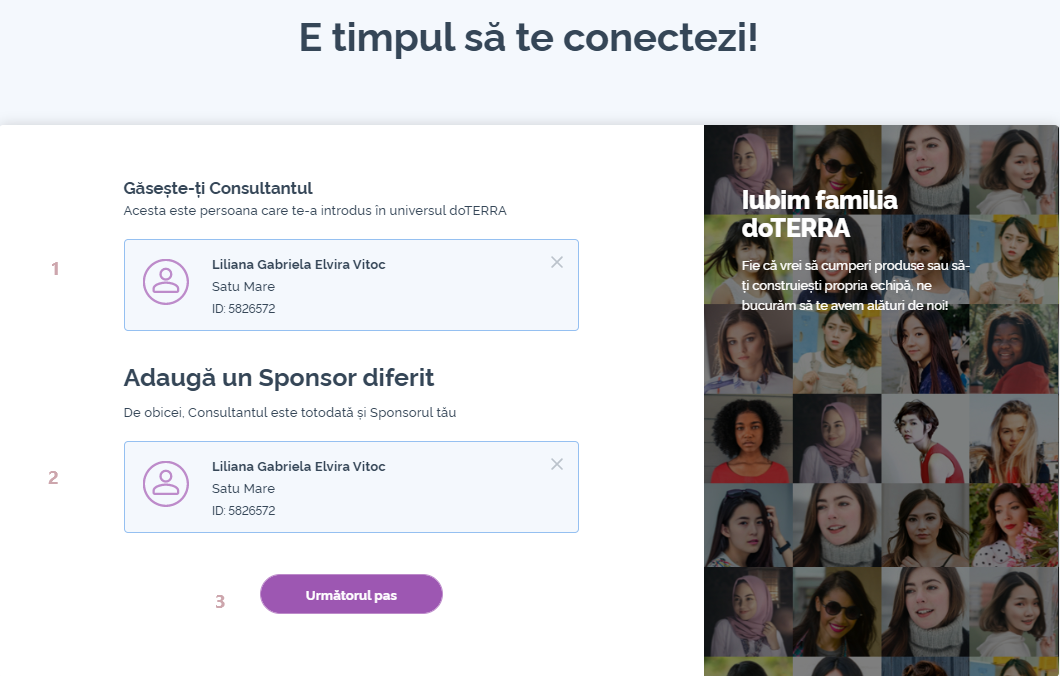Click the Sponsor card's name text
Image resolution: width=1060 pixels, height=676 pixels.
point(298,466)
